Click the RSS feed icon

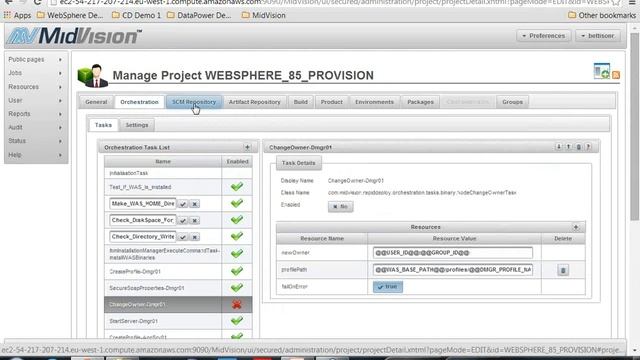(616, 75)
